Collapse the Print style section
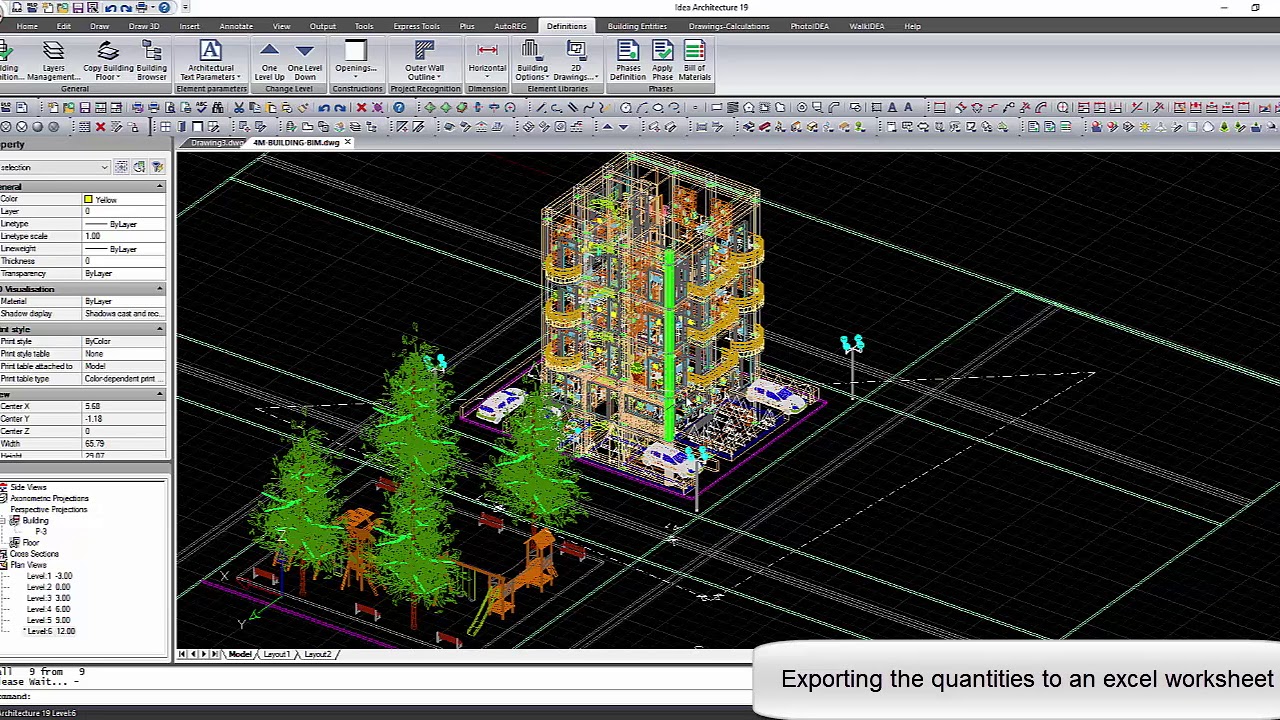This screenshot has height=720, width=1280. (x=159, y=329)
